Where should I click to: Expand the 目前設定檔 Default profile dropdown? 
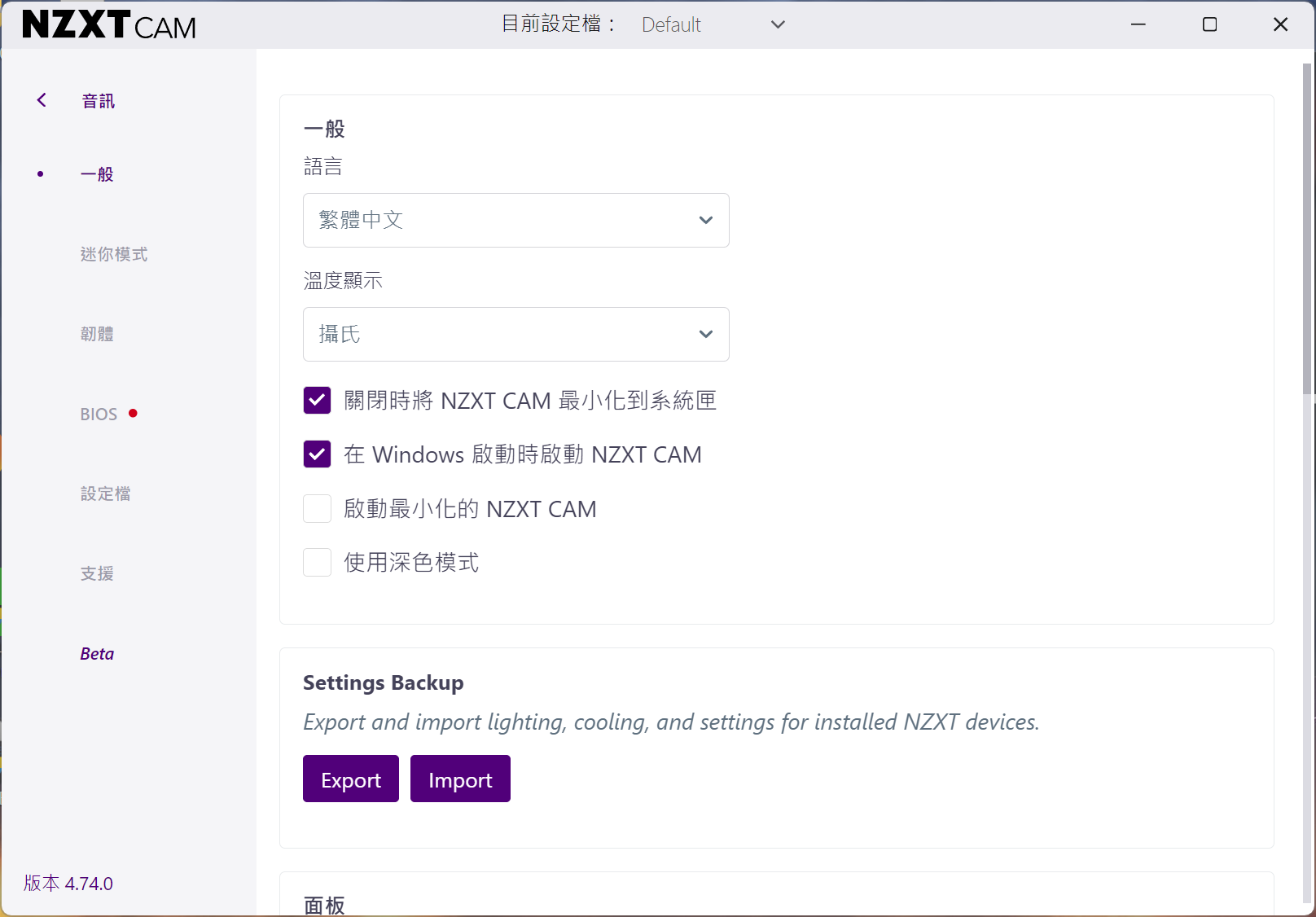(713, 24)
